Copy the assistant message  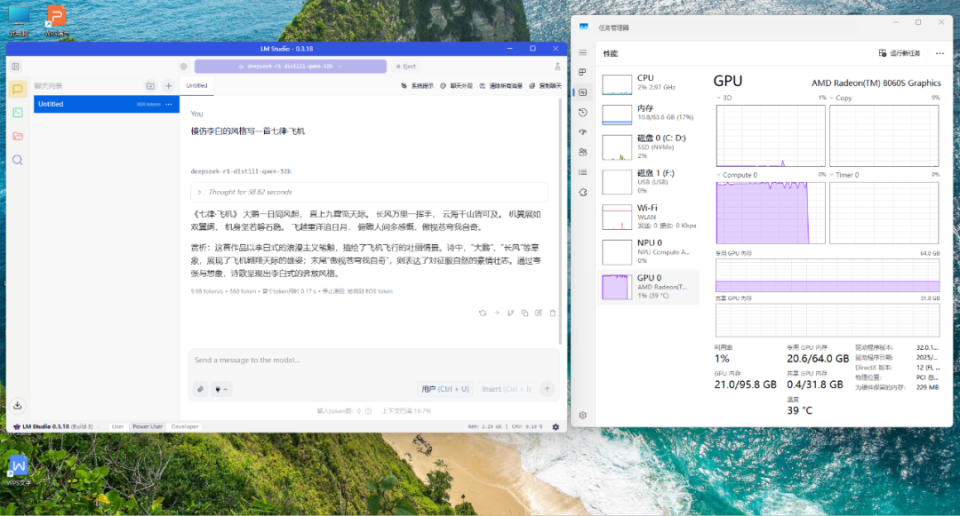[525, 313]
